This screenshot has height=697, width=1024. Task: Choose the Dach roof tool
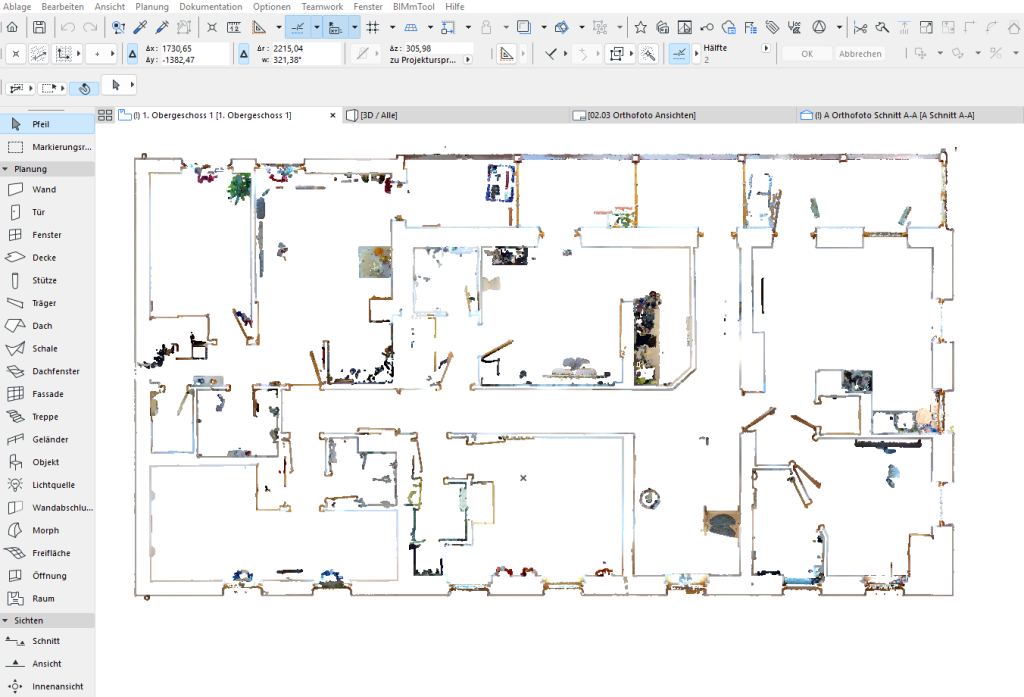click(42, 326)
